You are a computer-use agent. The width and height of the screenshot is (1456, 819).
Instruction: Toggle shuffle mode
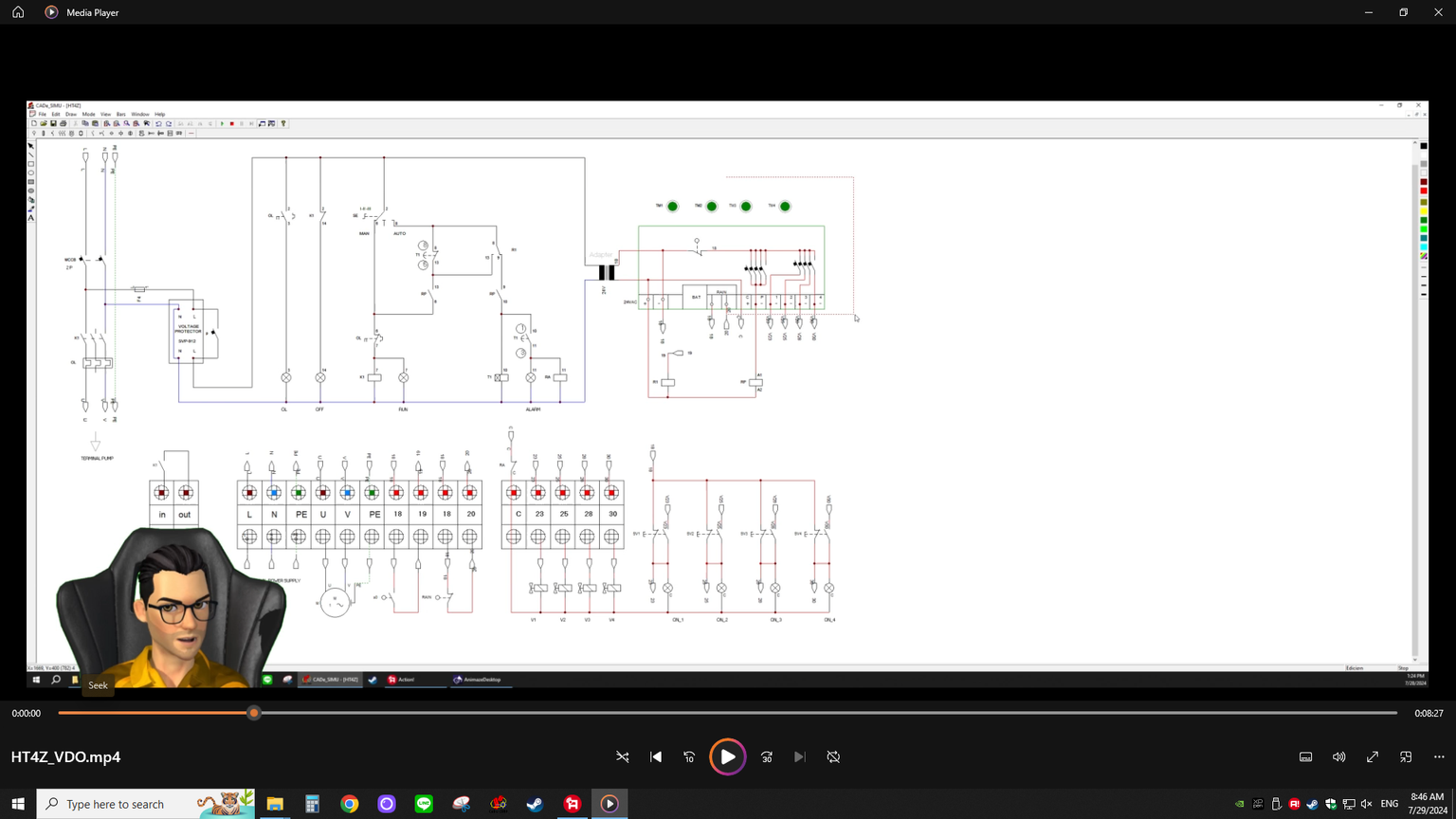(623, 757)
